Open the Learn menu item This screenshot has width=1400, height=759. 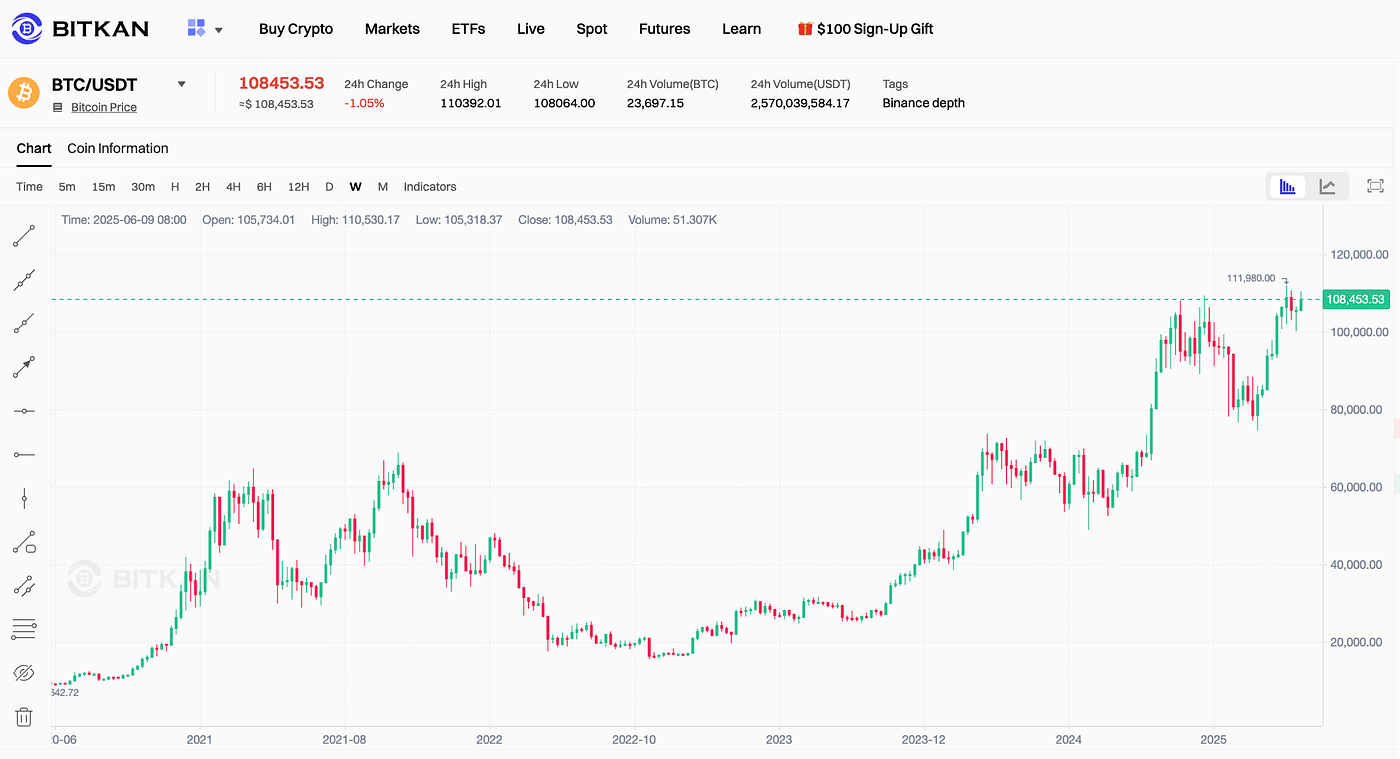point(742,29)
